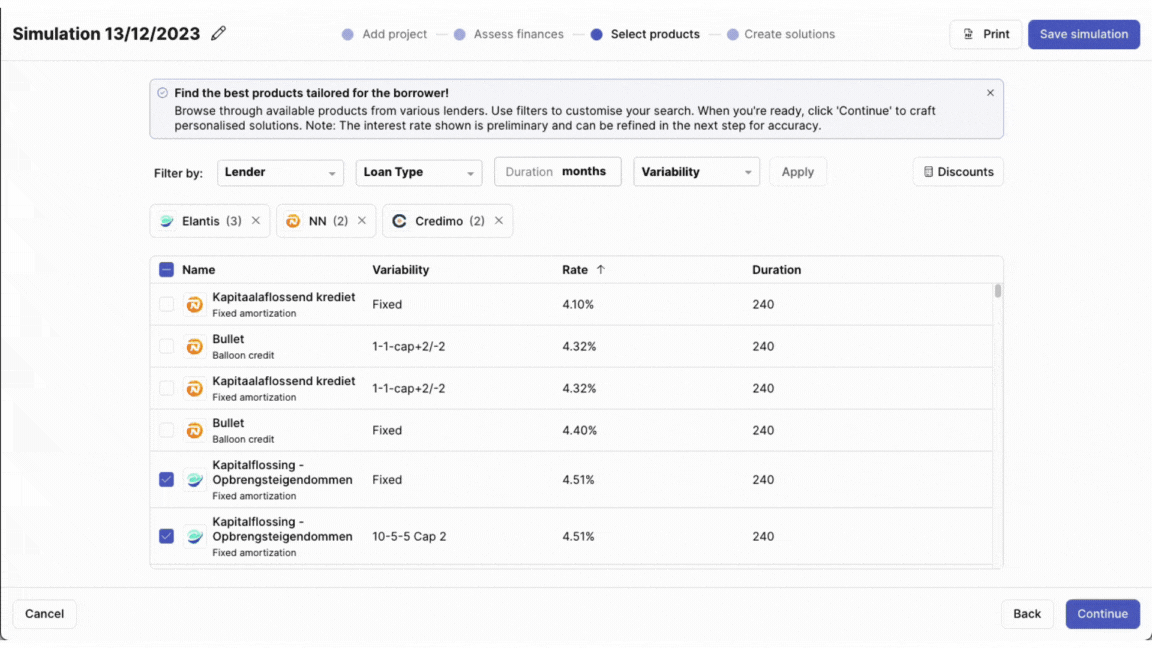The height and width of the screenshot is (648, 1152).
Task: Click the Simulation 13/12/2023 title
Action: click(x=106, y=34)
